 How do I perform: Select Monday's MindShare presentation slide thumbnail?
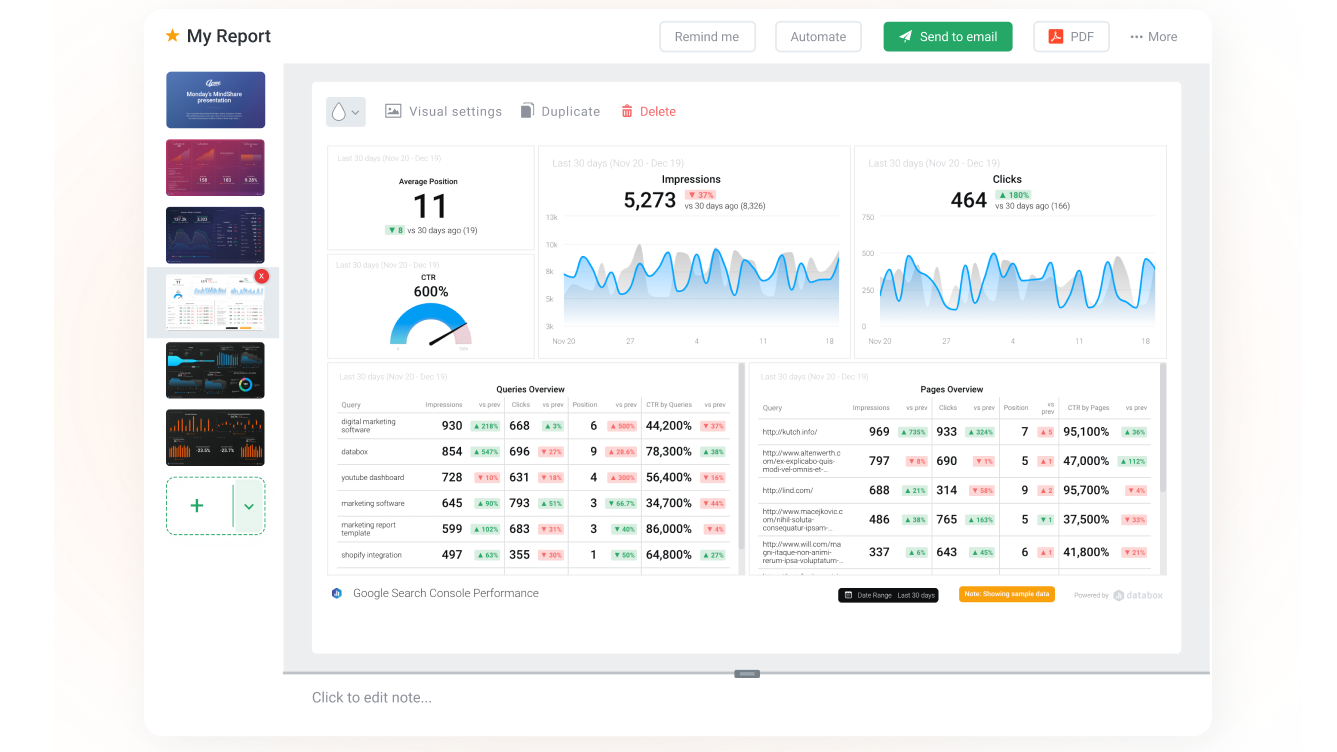(x=215, y=100)
